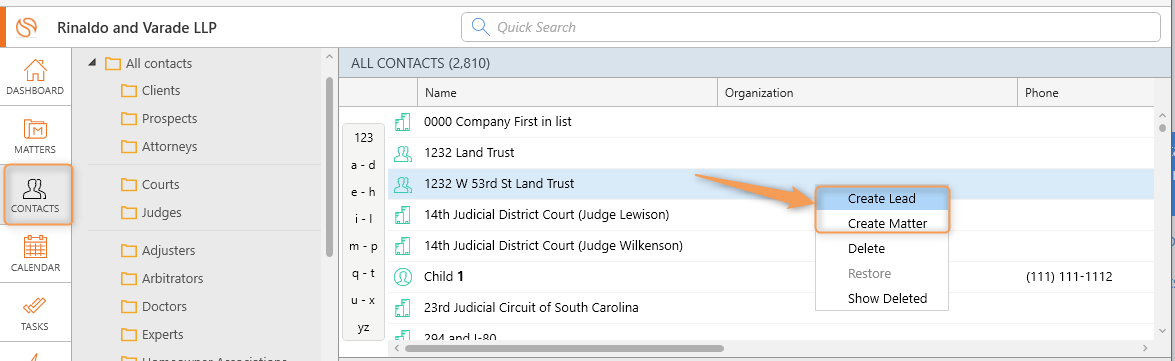Choose Create Matter from context menu
This screenshot has height=361, width=1175.
(x=882, y=223)
